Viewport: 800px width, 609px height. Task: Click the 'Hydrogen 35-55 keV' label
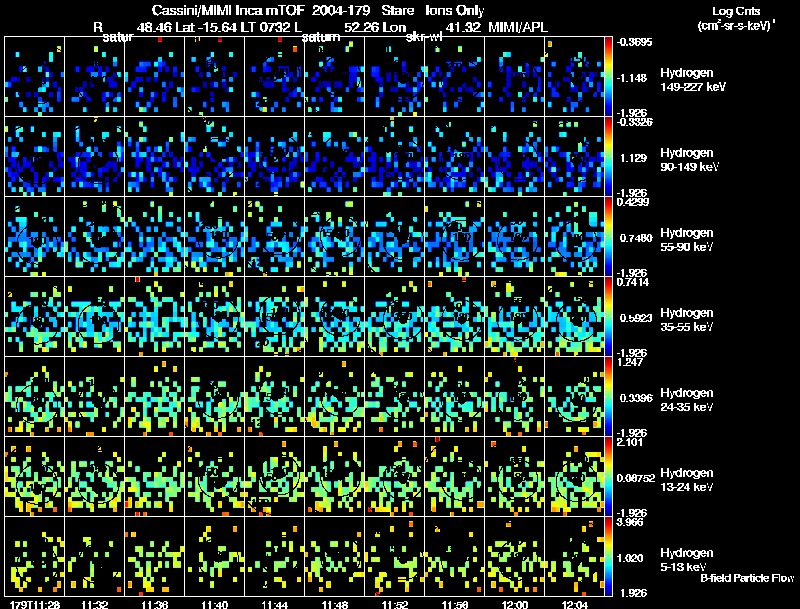(x=687, y=320)
